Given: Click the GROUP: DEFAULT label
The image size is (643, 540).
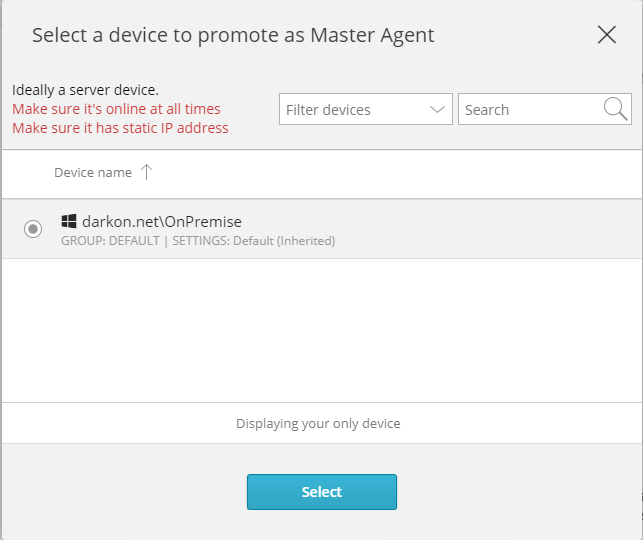Looking at the screenshot, I should [110, 241].
